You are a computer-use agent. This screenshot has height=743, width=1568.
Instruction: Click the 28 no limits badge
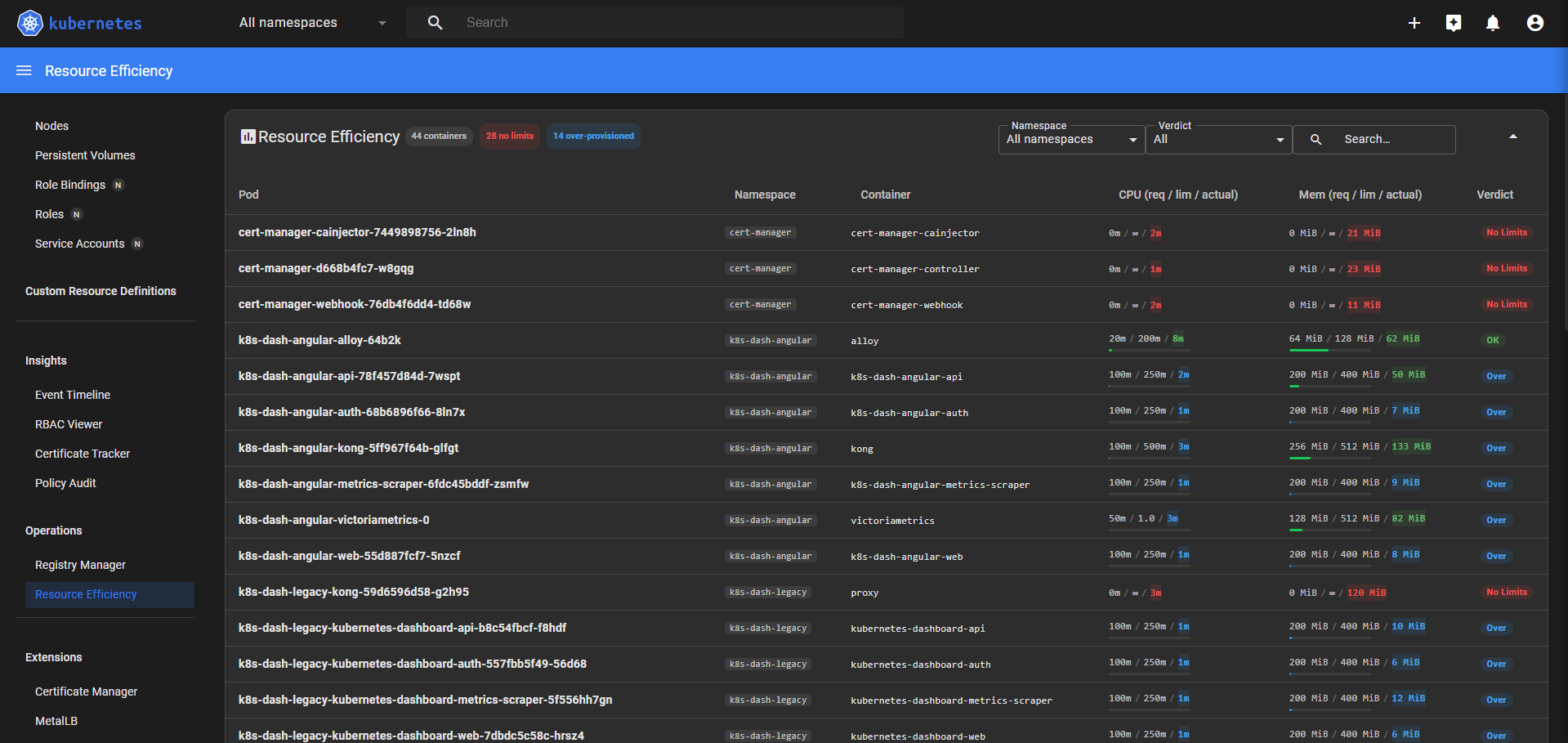[x=510, y=137]
